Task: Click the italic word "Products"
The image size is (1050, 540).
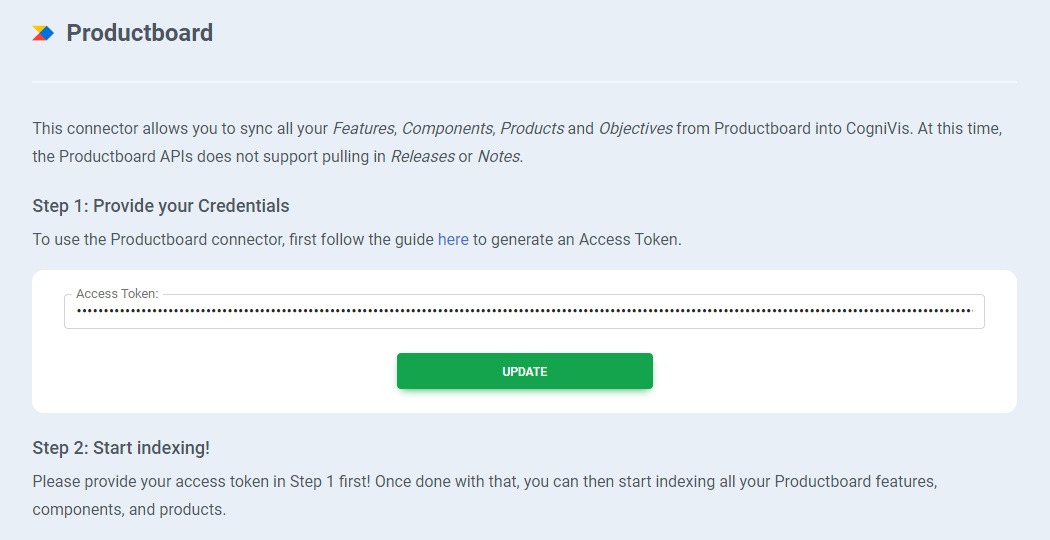Action: (532, 129)
